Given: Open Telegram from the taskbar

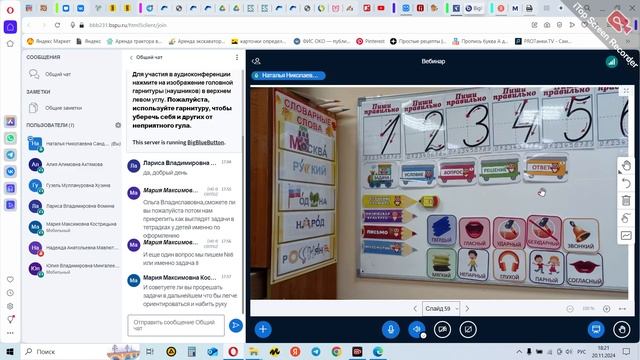Looking at the screenshot, I should click(316, 351).
